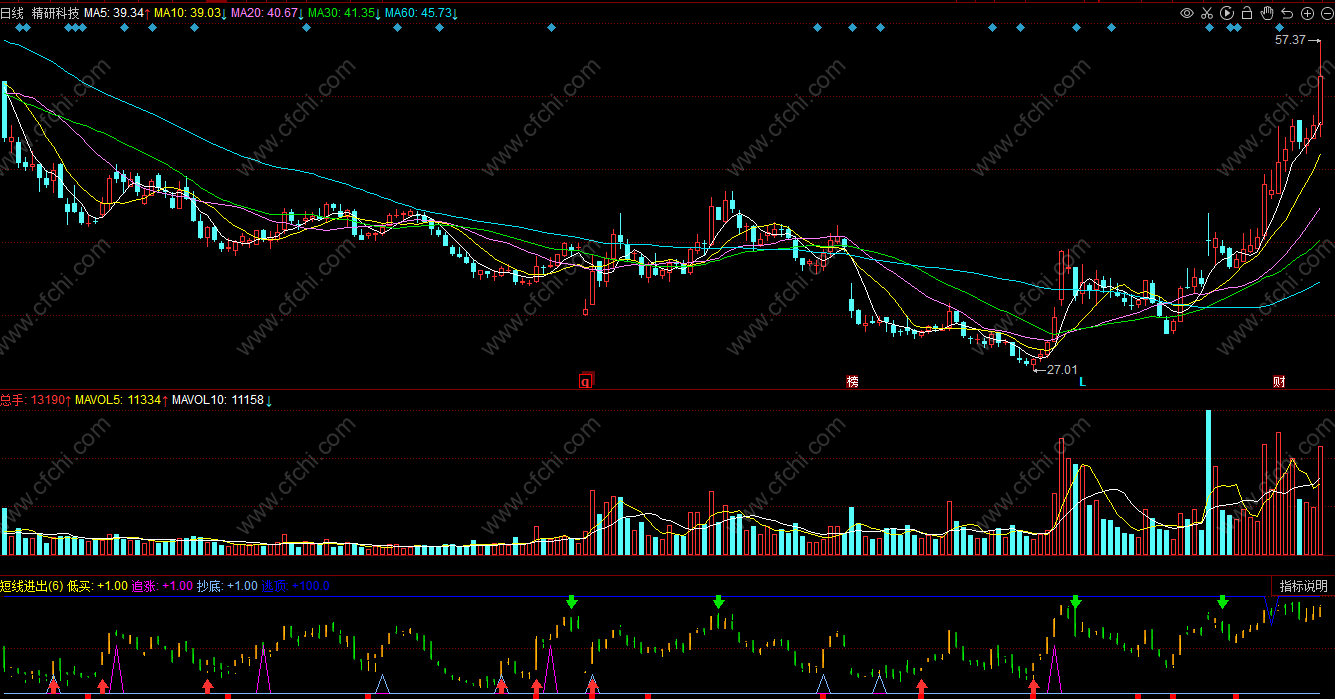Viewport: 1335px width, 699px height.
Task: Toggle the padlock lock icon
Action: point(1247,13)
